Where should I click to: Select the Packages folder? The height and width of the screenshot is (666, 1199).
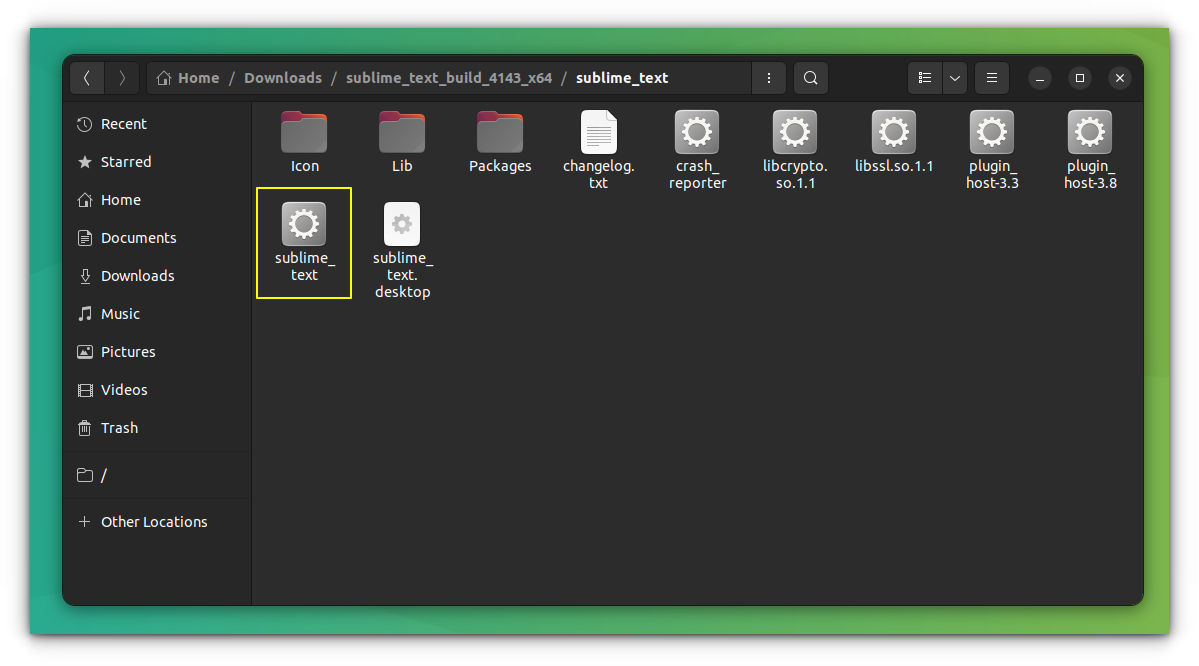point(500,143)
